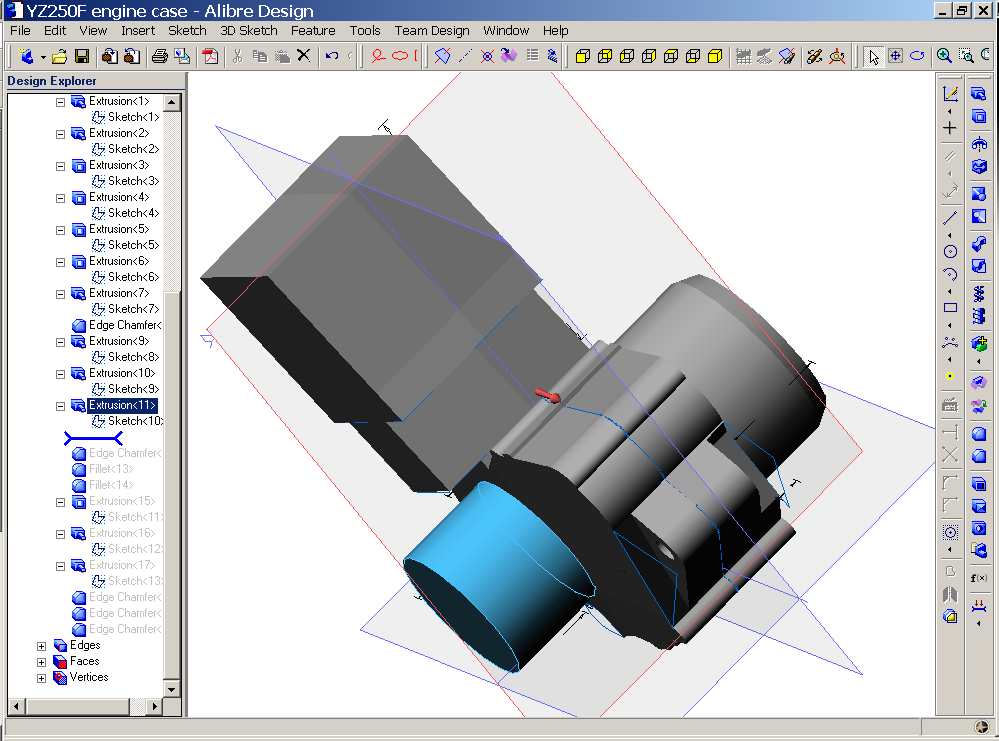Collapse the Extrusion<11> node
The image size is (999, 741).
[x=61, y=406]
